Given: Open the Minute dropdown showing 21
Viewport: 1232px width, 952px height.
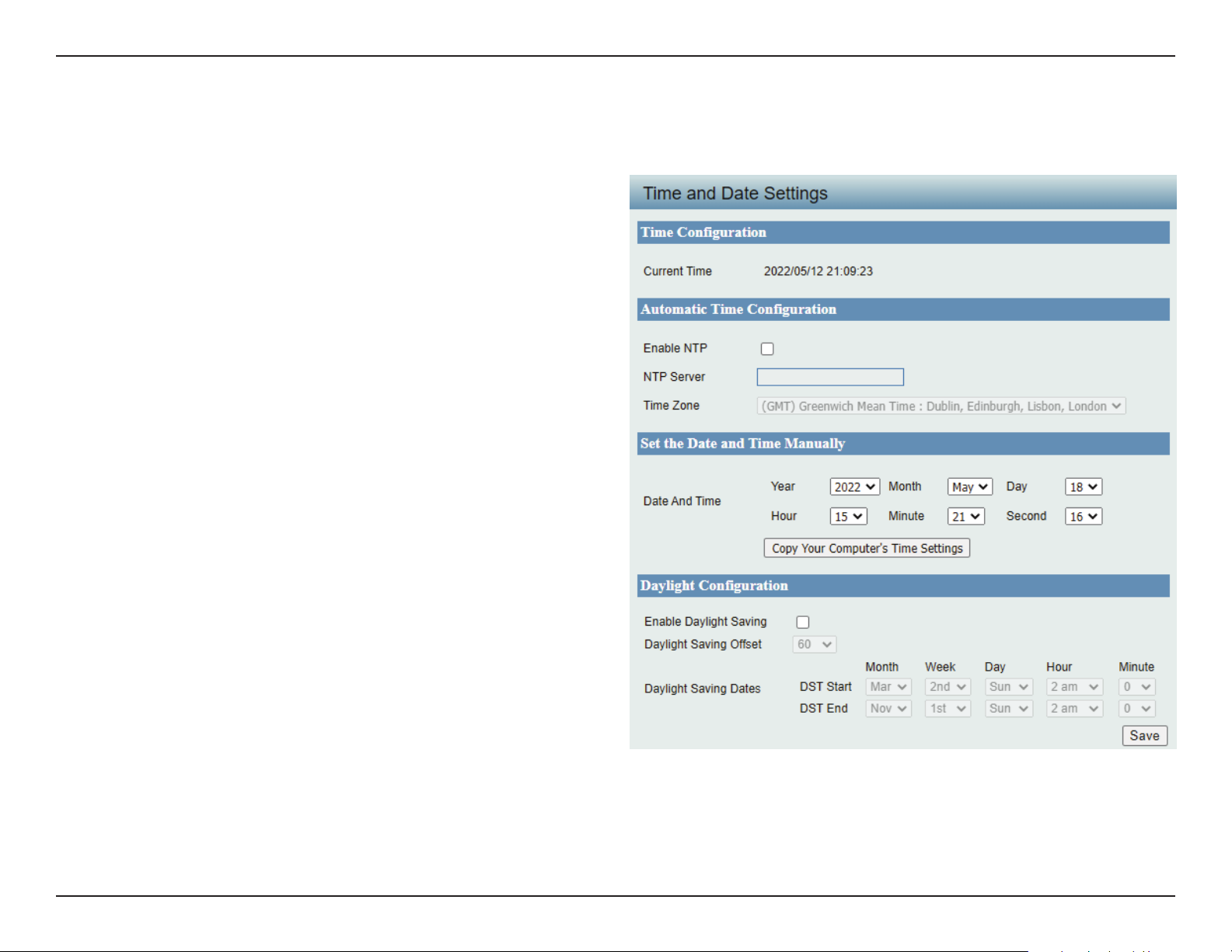Looking at the screenshot, I should tap(966, 516).
